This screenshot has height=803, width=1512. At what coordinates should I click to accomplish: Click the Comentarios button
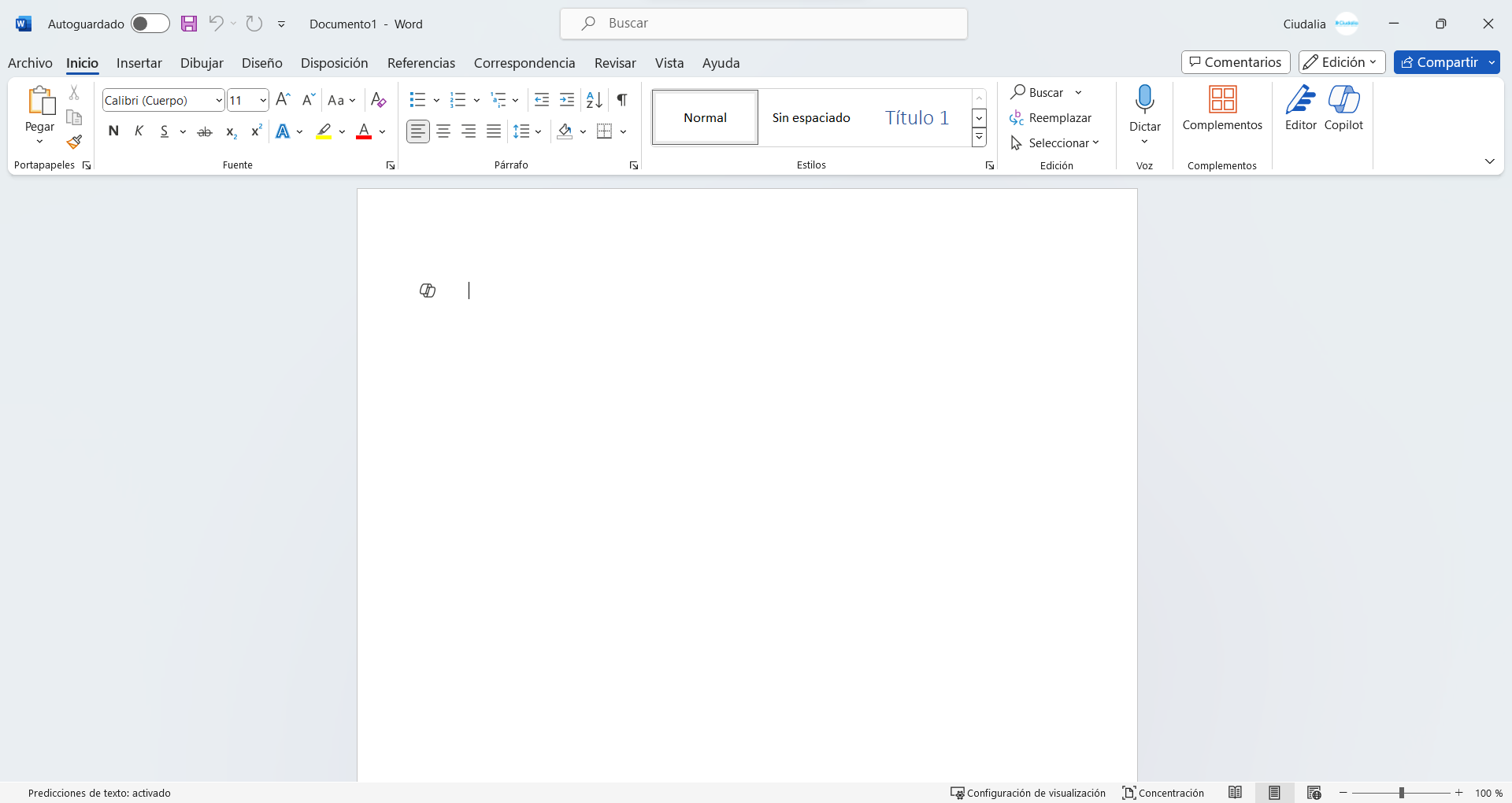(1236, 62)
